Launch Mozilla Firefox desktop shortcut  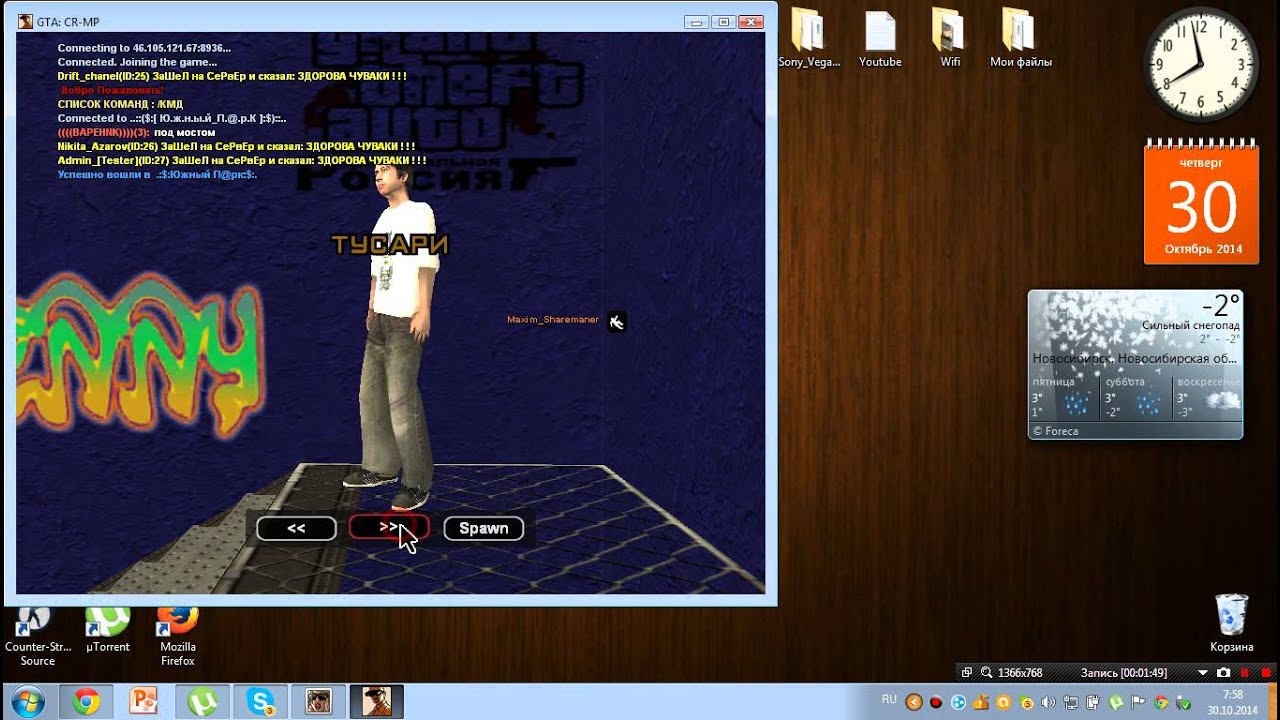[x=178, y=637]
